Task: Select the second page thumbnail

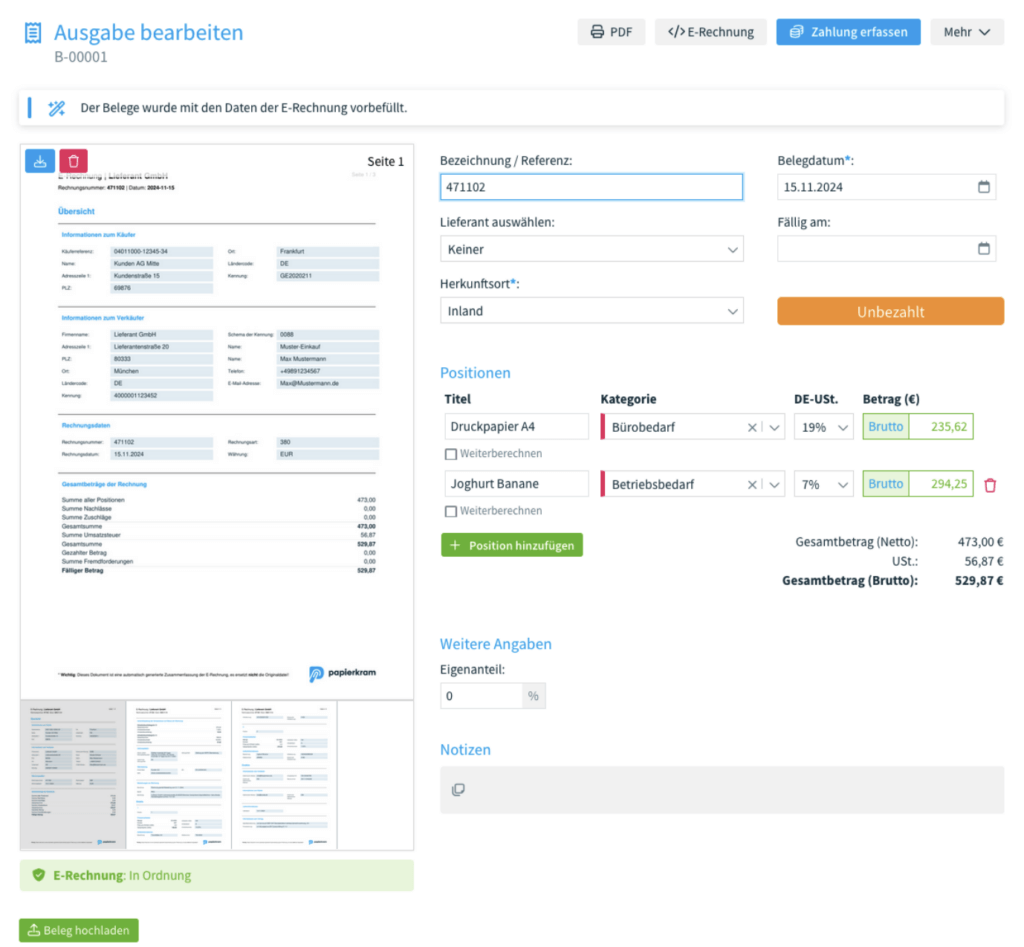Action: tap(178, 775)
